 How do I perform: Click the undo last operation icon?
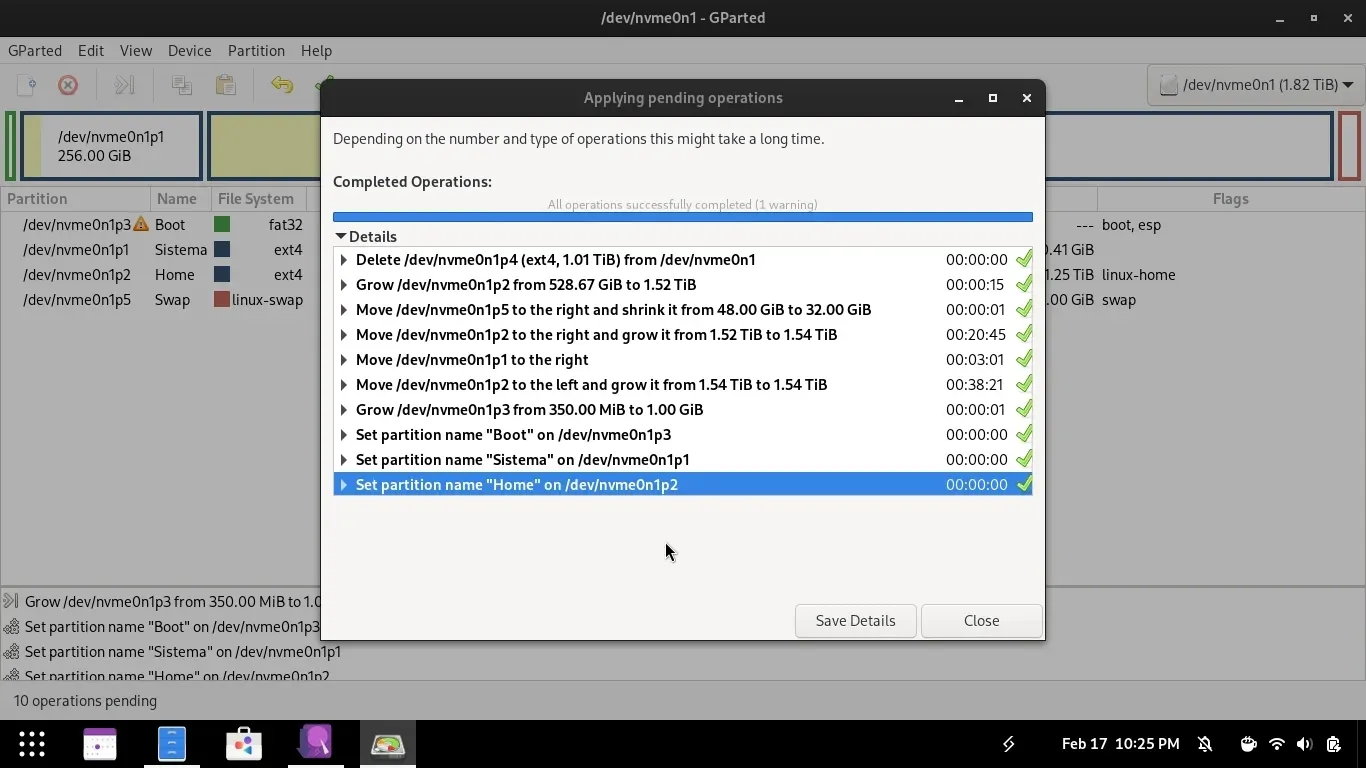pyautogui.click(x=282, y=86)
